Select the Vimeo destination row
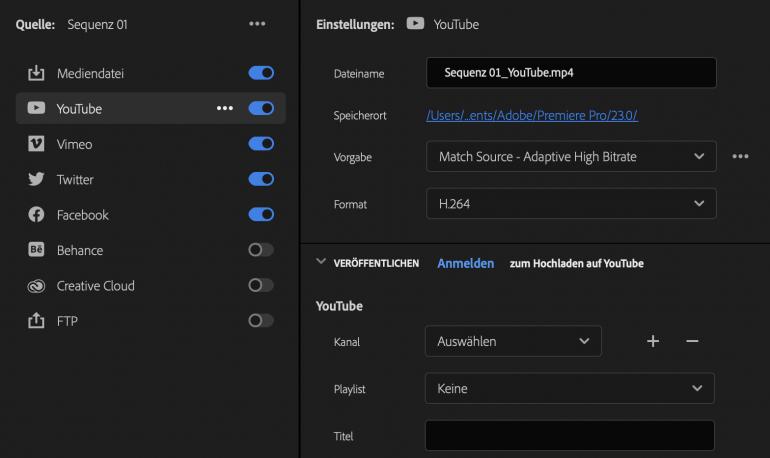The width and height of the screenshot is (770, 458). coord(150,144)
